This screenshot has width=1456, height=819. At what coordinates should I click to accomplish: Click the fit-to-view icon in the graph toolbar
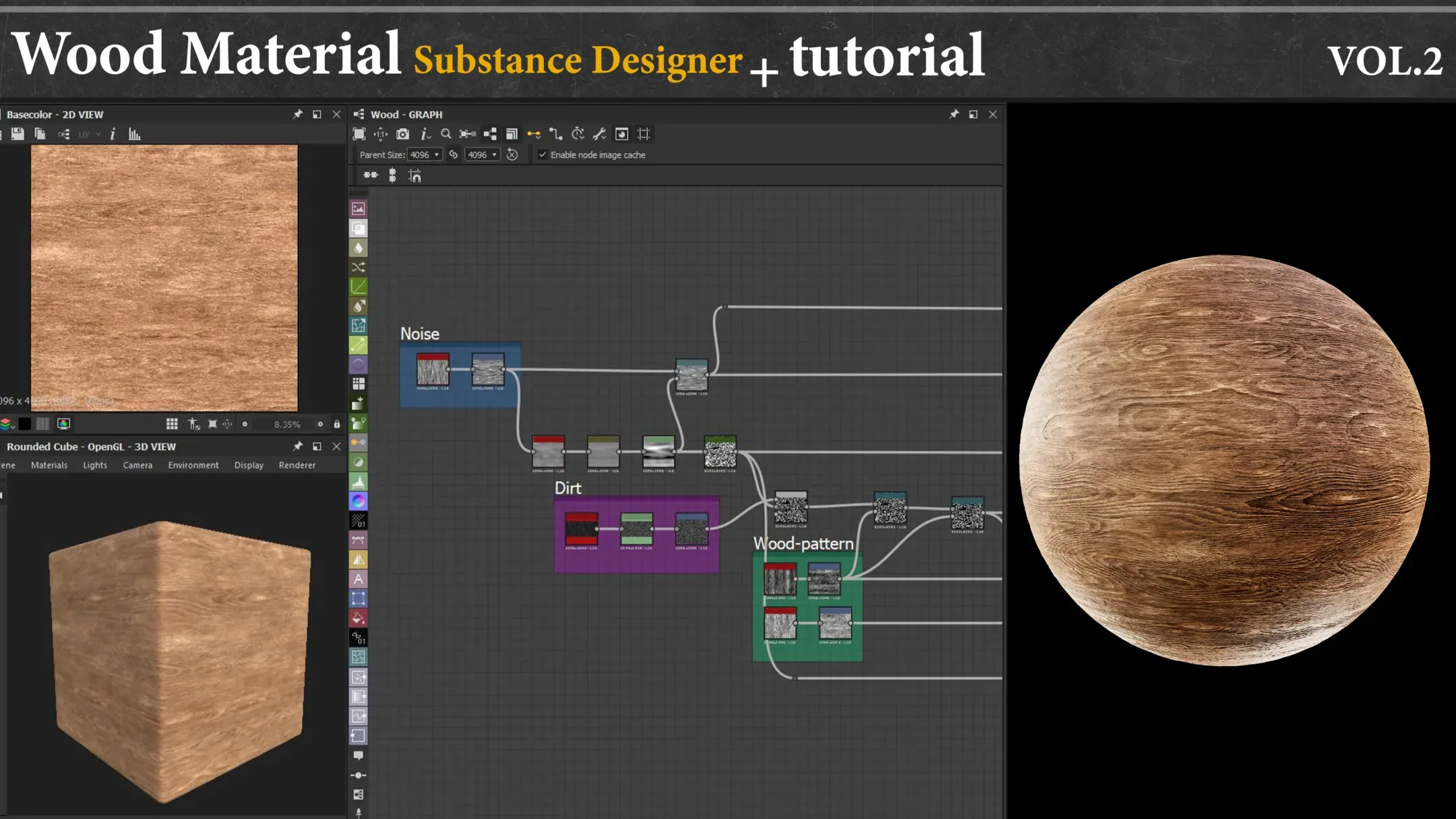(359, 134)
